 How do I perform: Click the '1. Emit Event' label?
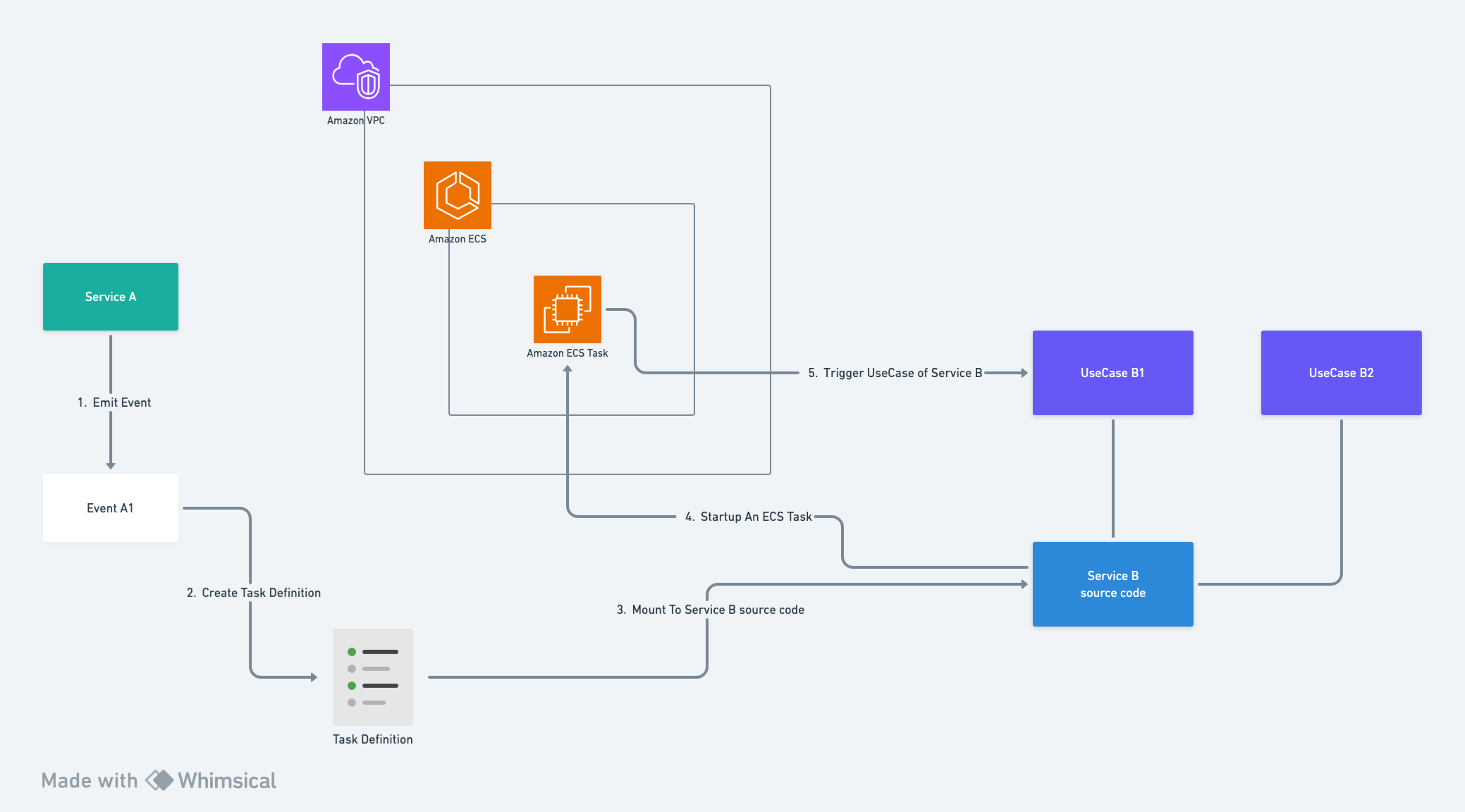click(114, 402)
